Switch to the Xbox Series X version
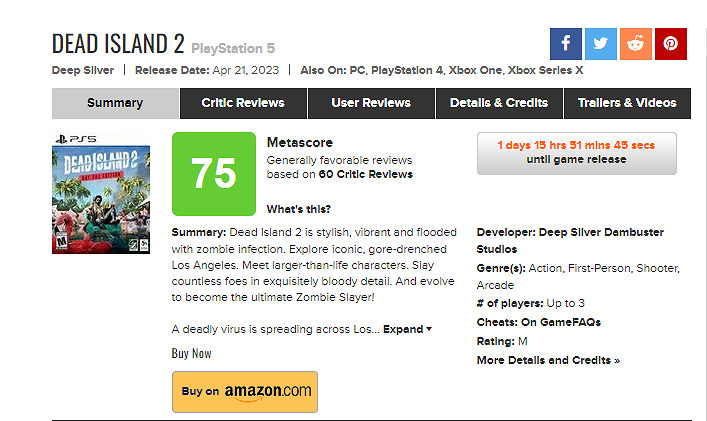707x421 pixels. 545,70
